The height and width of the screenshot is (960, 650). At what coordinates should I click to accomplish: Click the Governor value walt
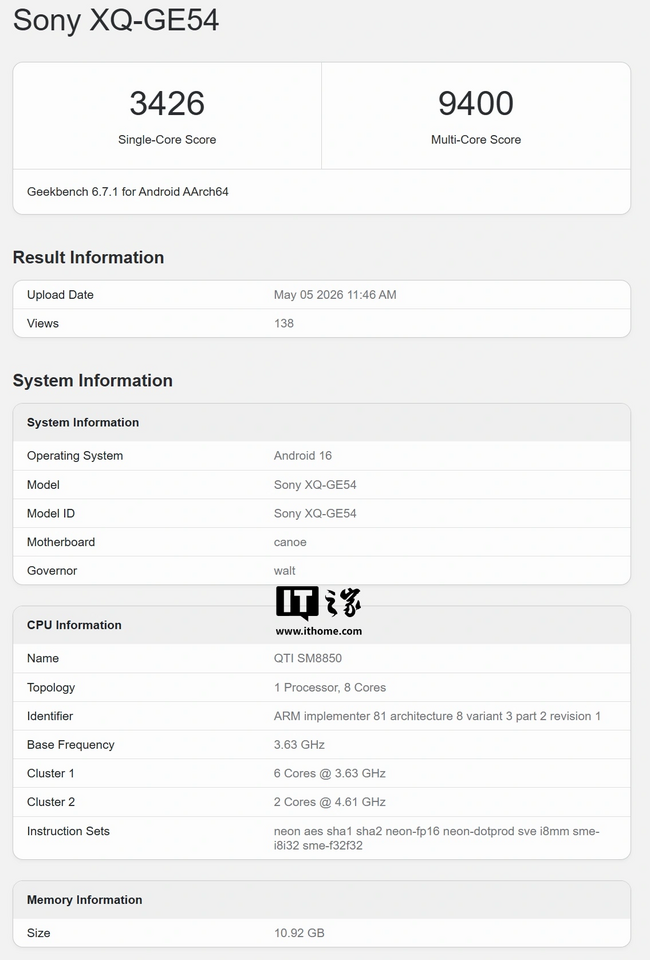tap(285, 571)
